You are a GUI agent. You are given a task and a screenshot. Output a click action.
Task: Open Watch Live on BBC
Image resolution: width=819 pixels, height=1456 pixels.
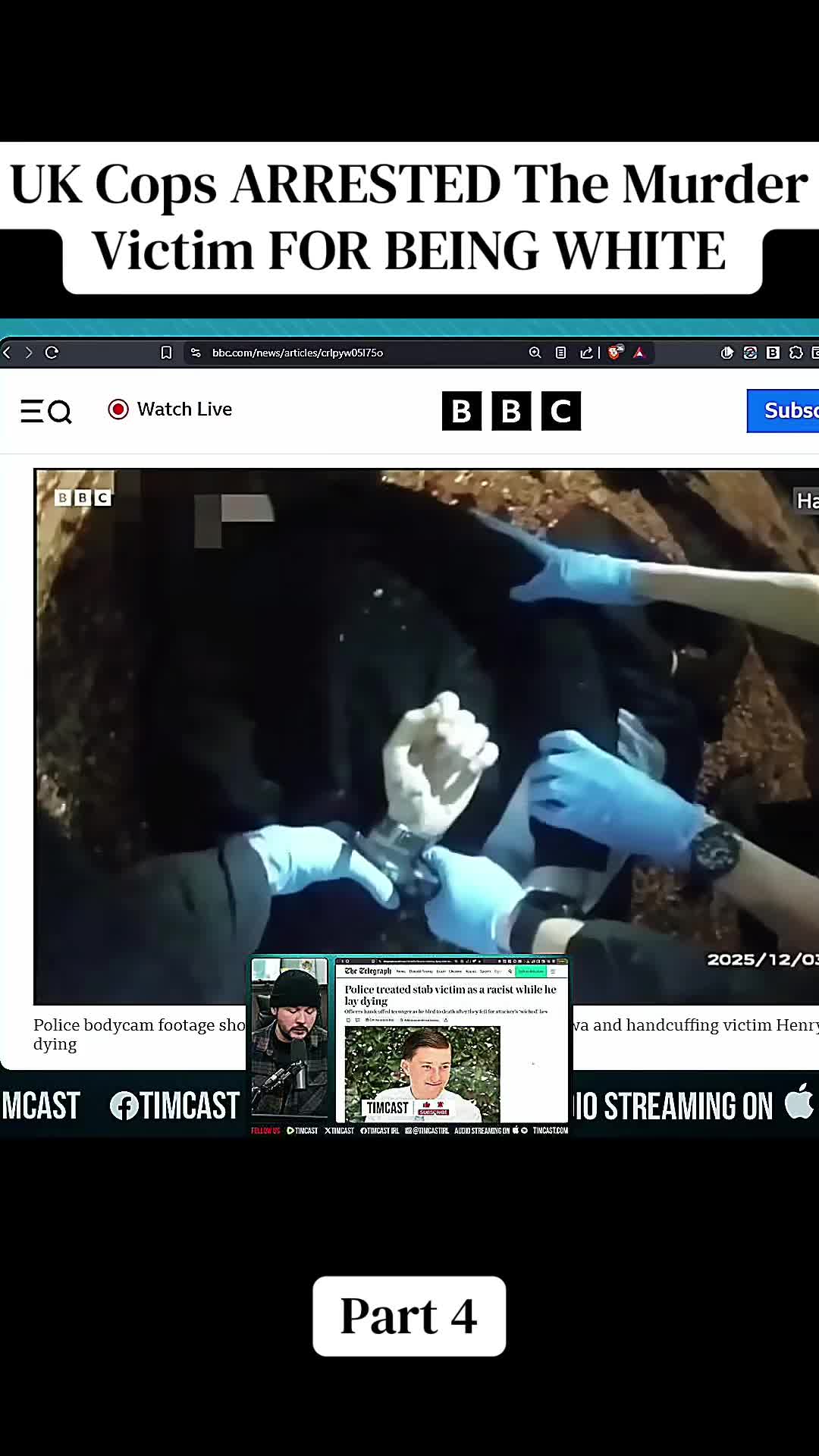(170, 409)
